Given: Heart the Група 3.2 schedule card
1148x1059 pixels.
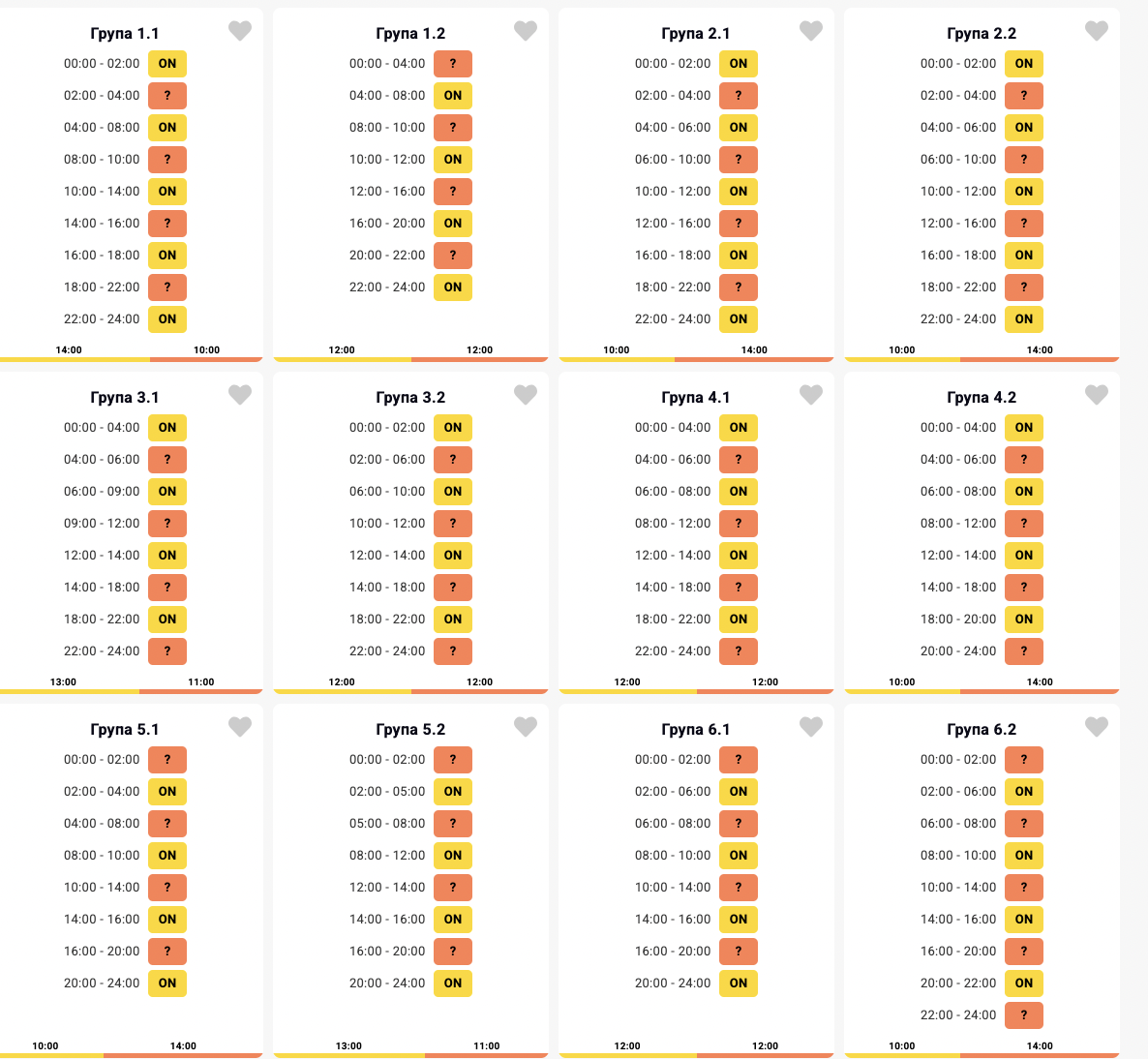Looking at the screenshot, I should pos(526,395).
